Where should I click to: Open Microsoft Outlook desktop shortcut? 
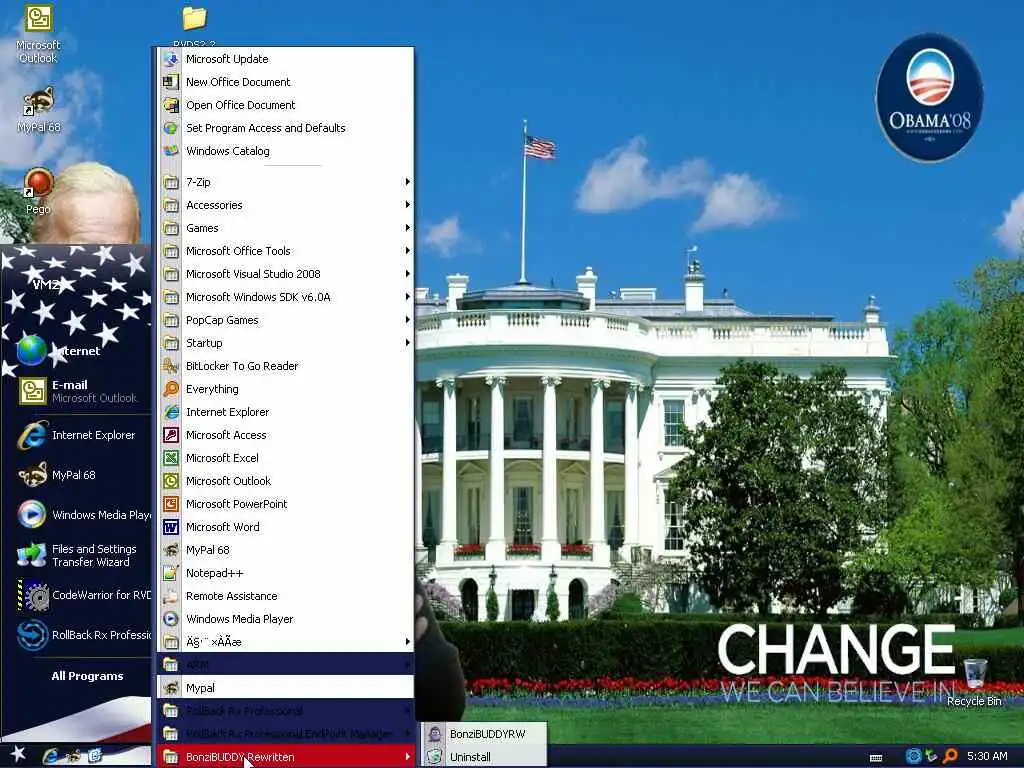click(38, 34)
